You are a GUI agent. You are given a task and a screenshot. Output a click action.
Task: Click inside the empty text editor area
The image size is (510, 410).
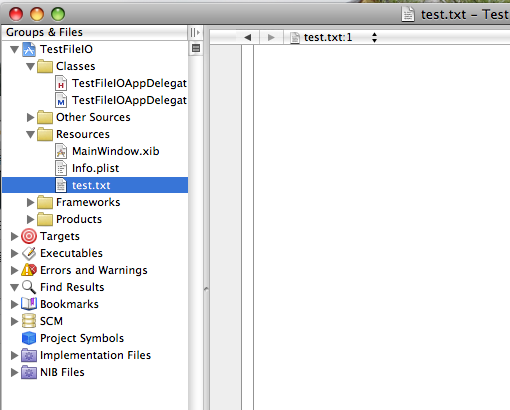click(382, 227)
